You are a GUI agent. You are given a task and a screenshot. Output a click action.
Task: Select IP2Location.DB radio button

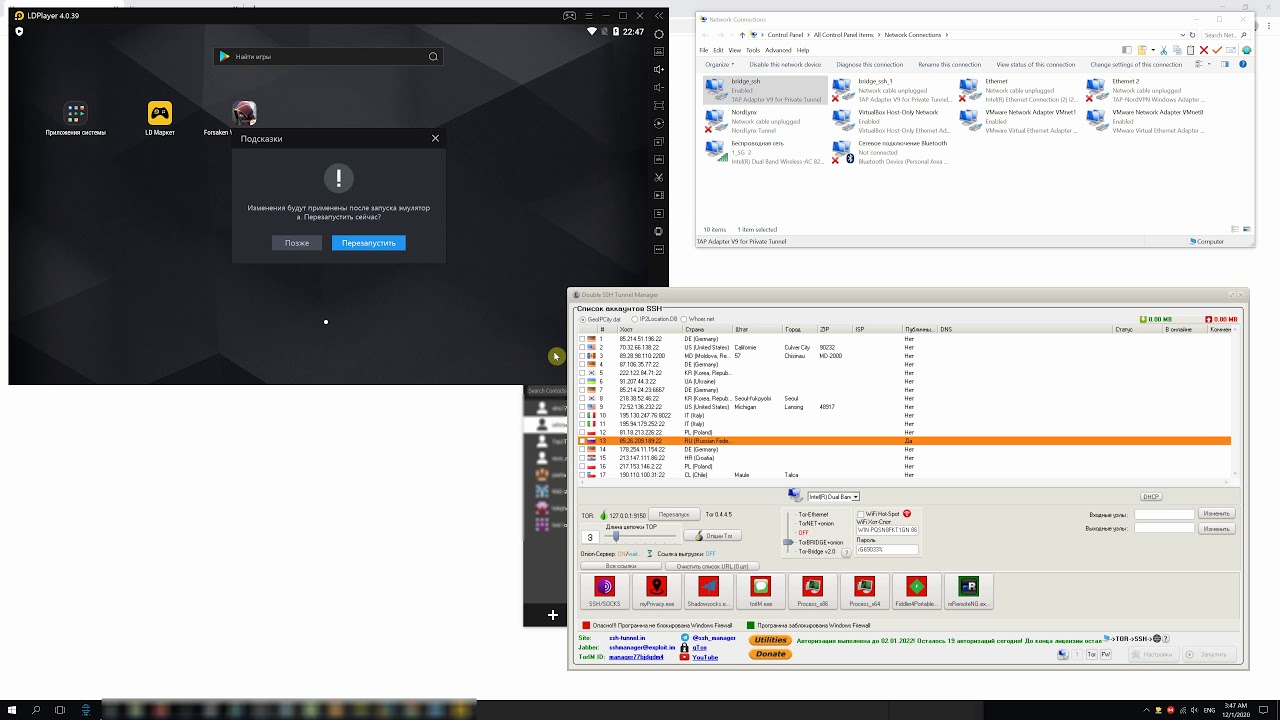coord(635,319)
